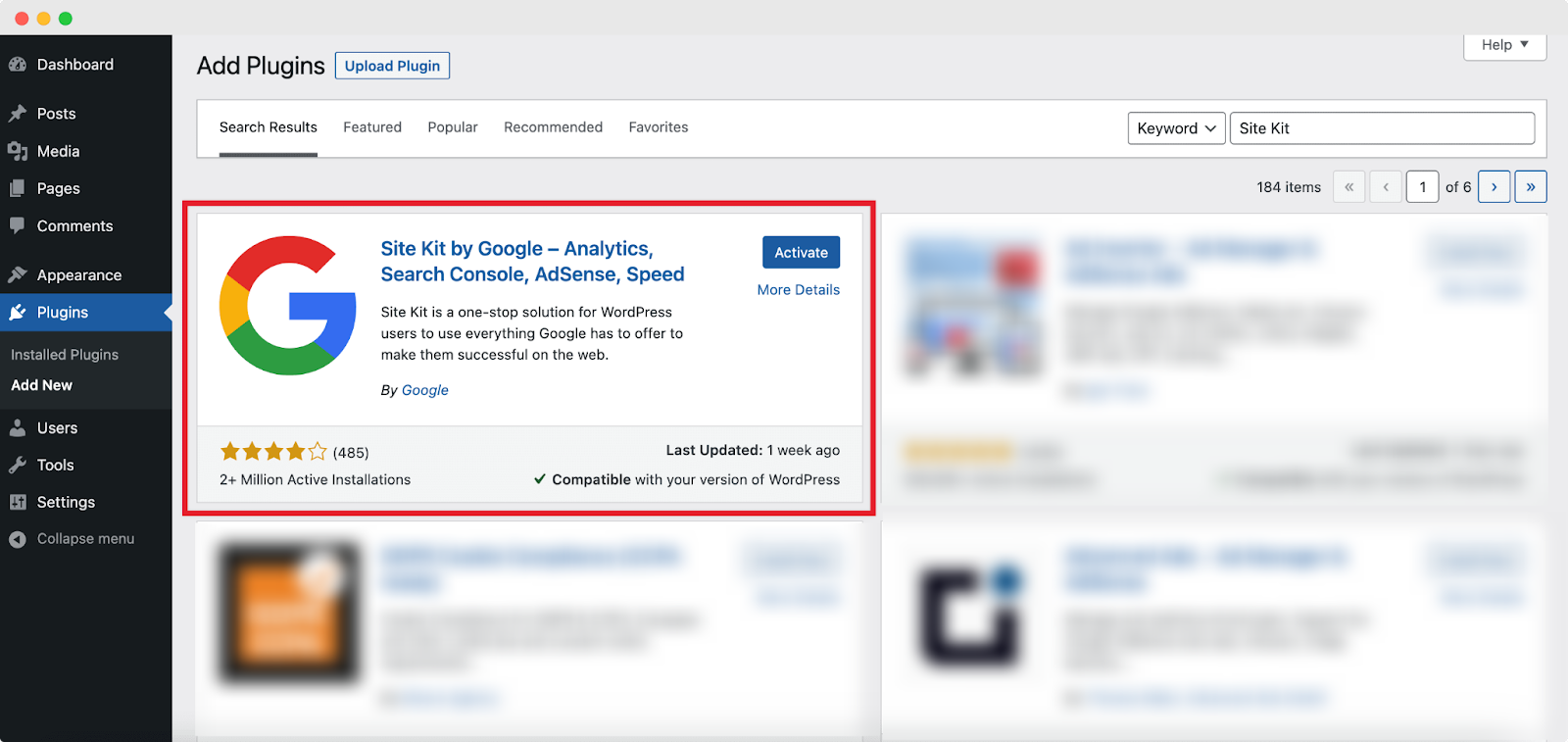Image resolution: width=1568 pixels, height=742 pixels.
Task: Click the Users person icon
Action: [x=18, y=427]
